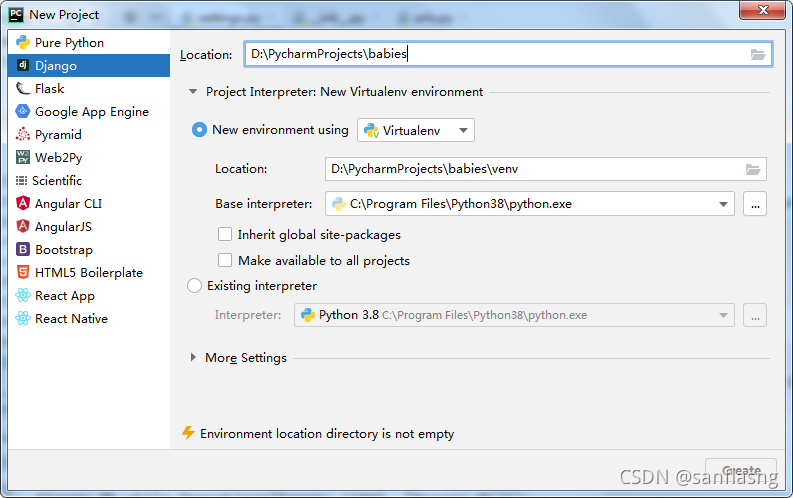The image size is (793, 498).
Task: Click the Google App Engine icon
Action: [x=23, y=111]
